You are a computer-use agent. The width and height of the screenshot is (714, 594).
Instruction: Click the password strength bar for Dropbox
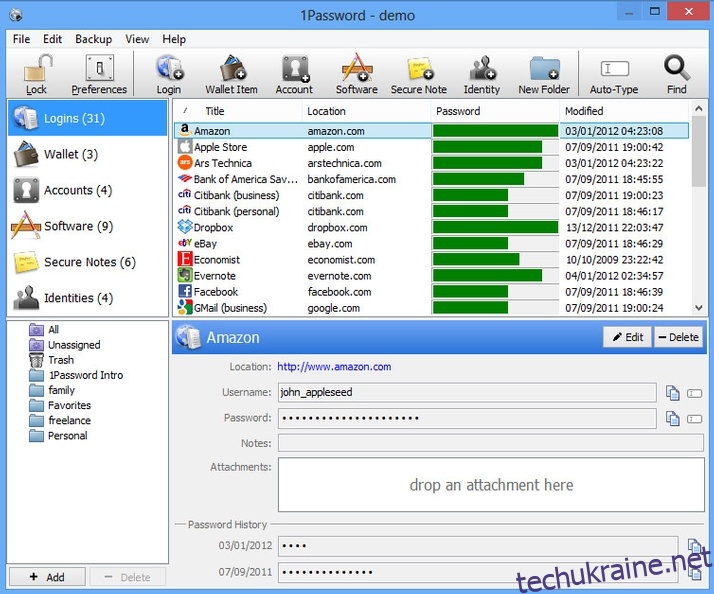[495, 227]
